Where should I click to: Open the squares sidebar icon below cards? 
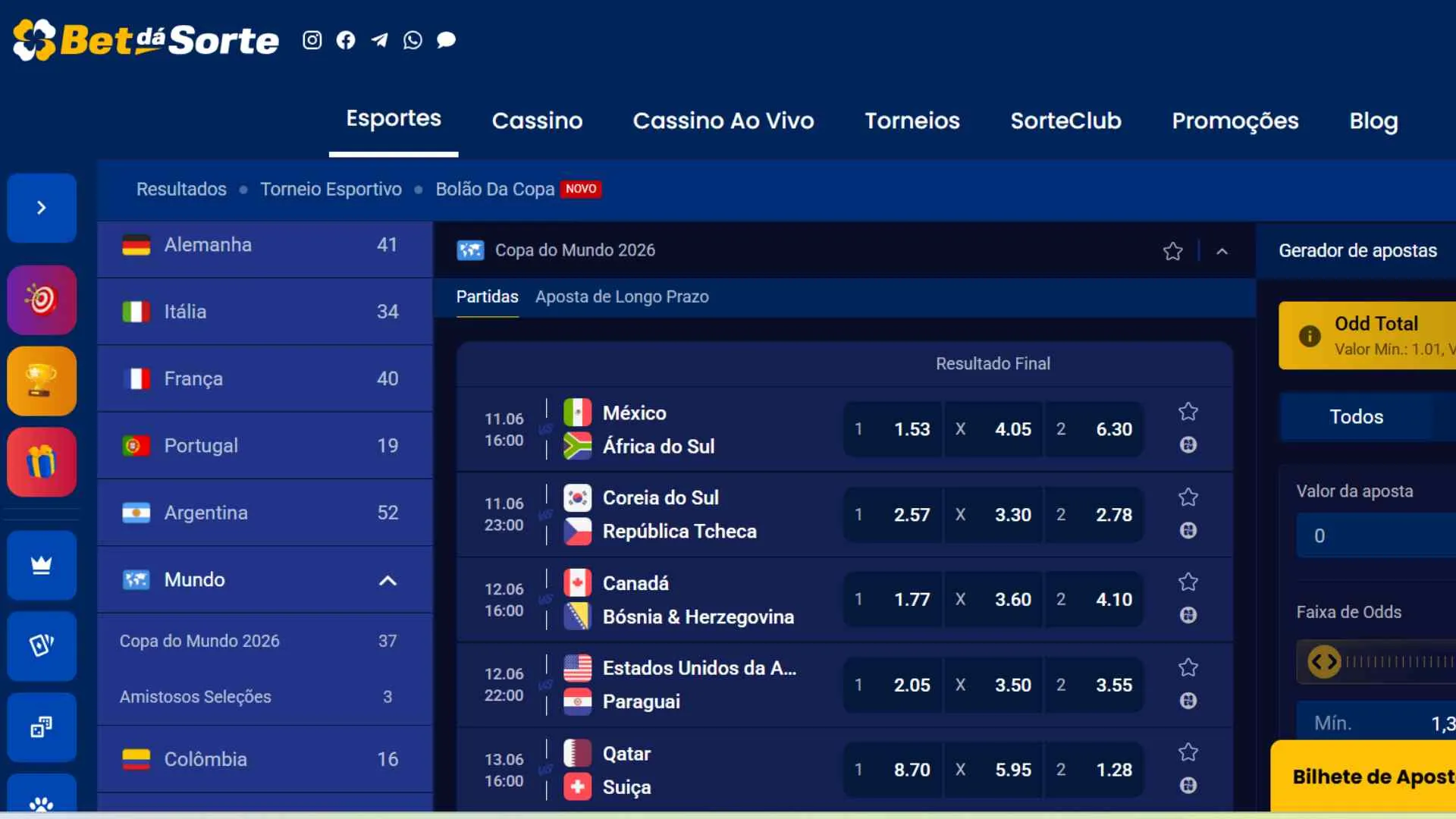(42, 727)
